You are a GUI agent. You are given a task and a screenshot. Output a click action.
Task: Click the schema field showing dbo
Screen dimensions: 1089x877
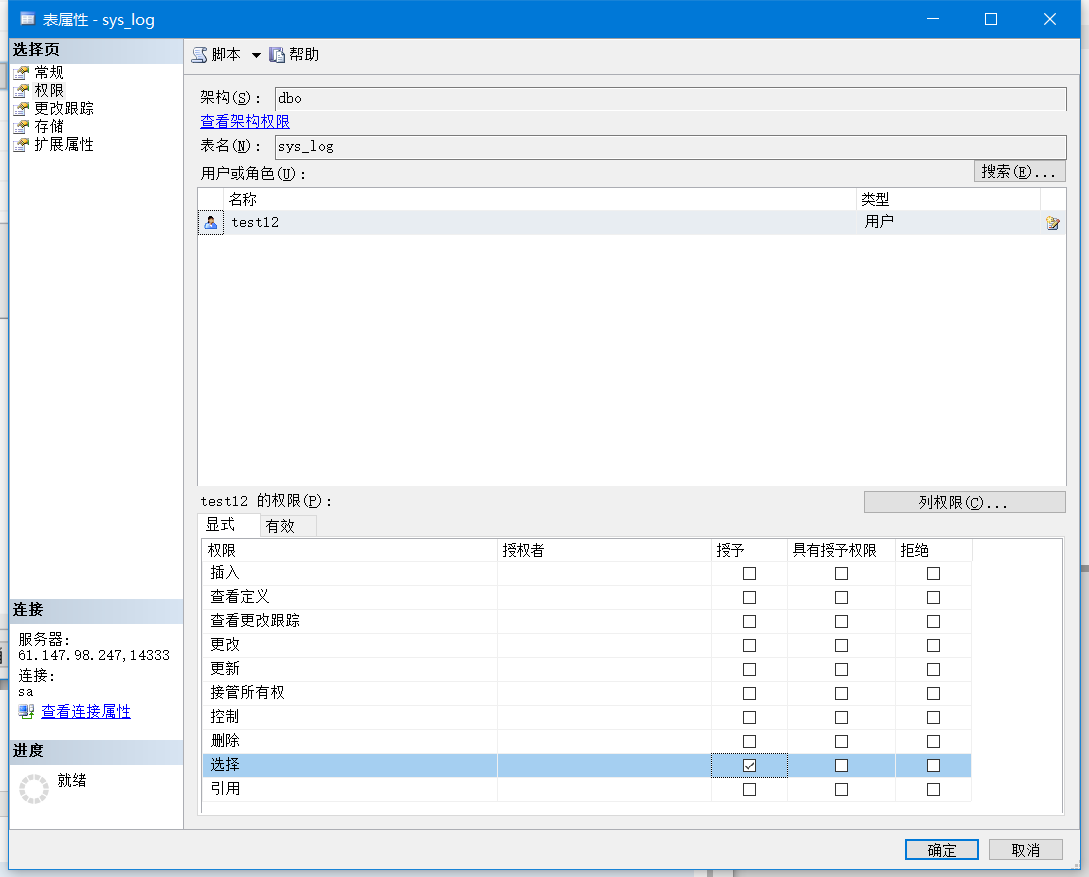(x=670, y=99)
